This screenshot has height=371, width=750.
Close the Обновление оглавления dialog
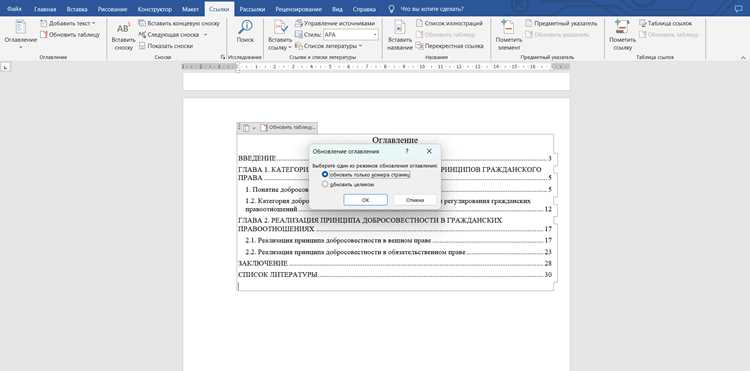[x=429, y=151]
